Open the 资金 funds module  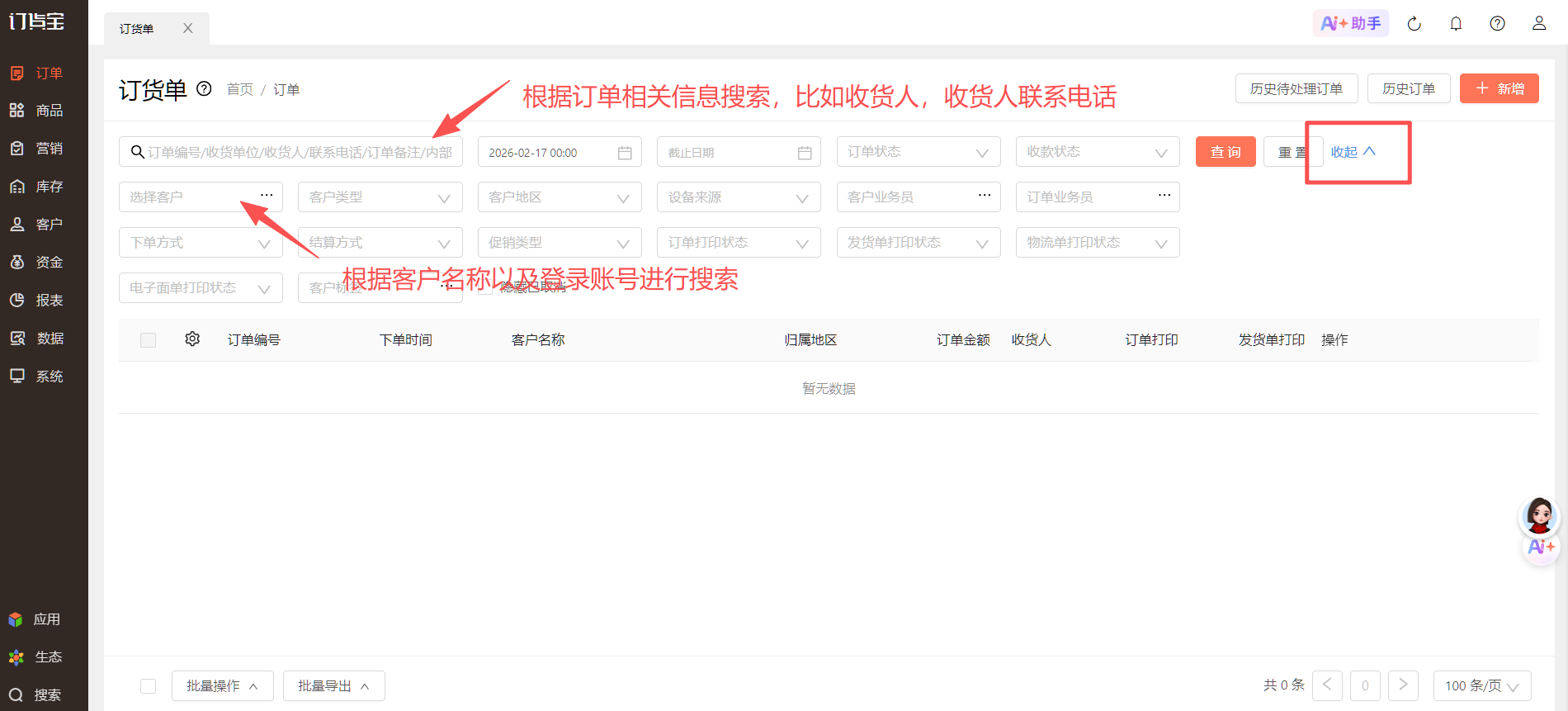(x=37, y=263)
